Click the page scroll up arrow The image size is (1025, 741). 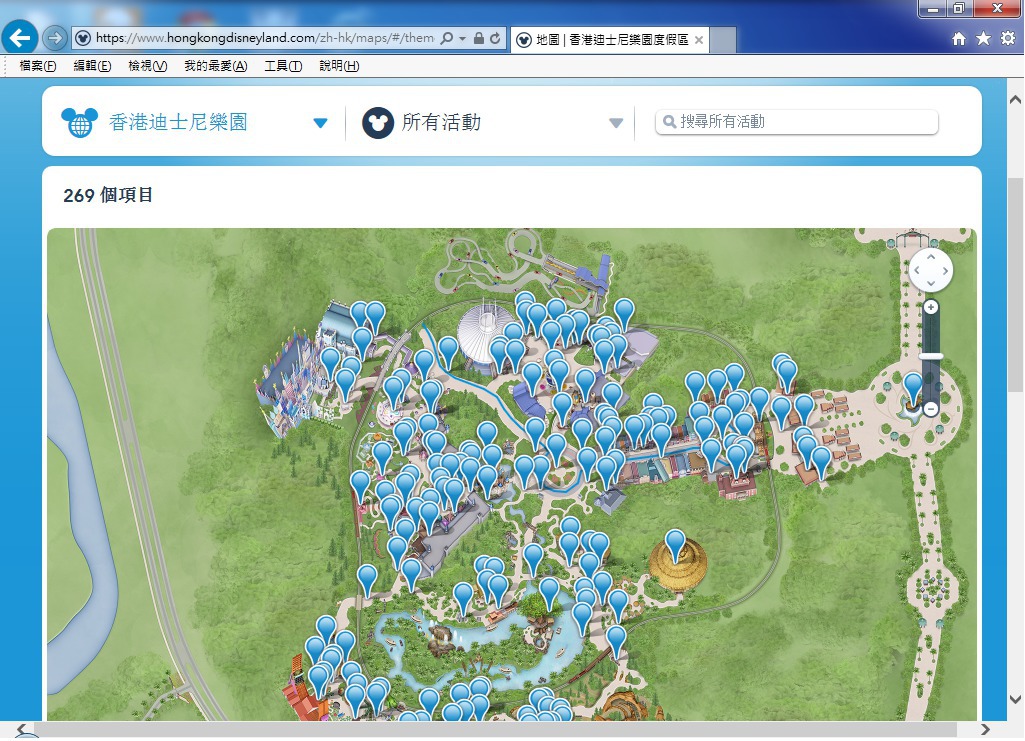1015,100
